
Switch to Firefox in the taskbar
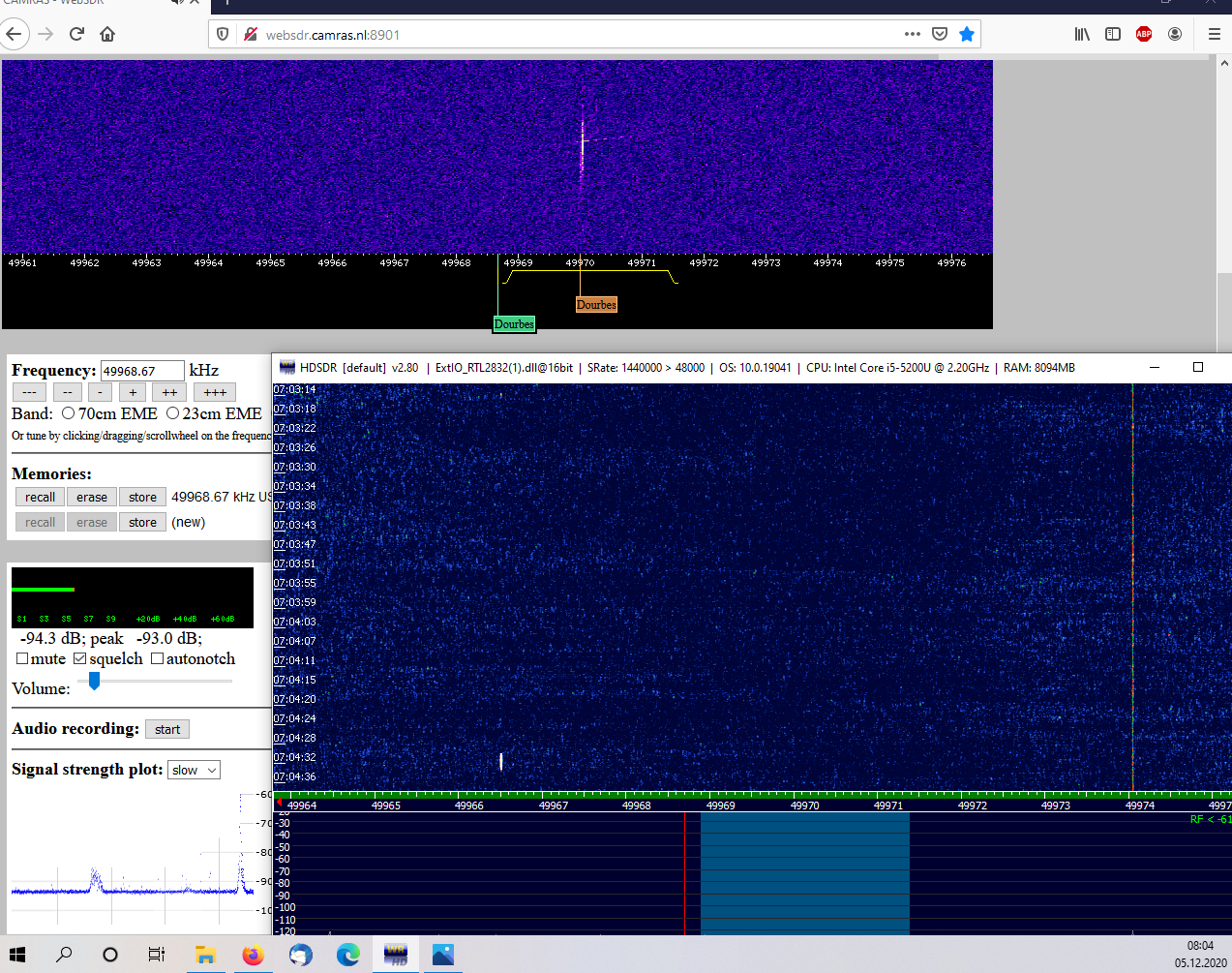pos(253,955)
